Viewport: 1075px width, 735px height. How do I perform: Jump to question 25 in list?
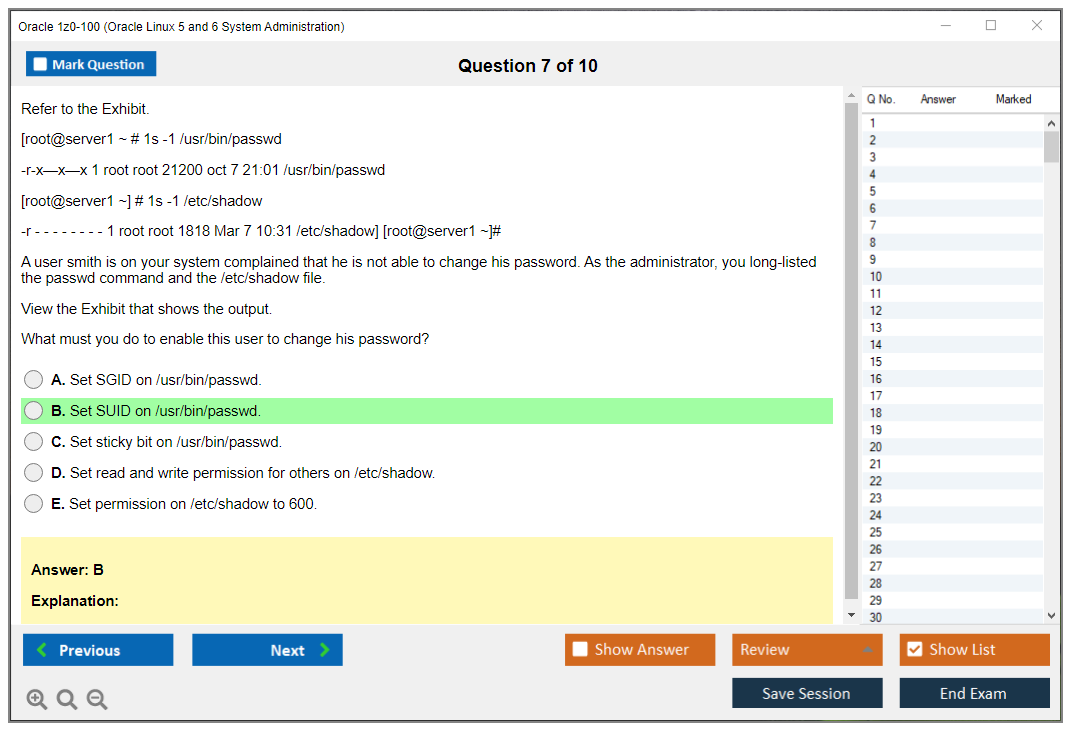(x=876, y=532)
